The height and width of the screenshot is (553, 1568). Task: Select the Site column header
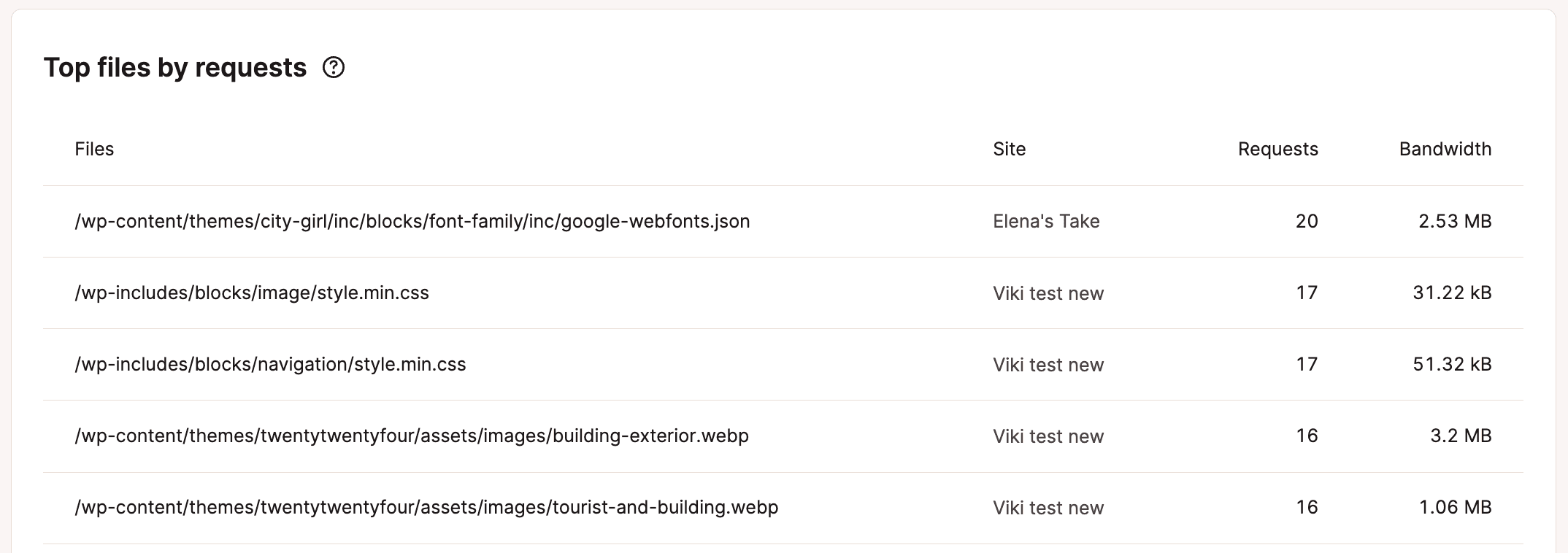1010,149
